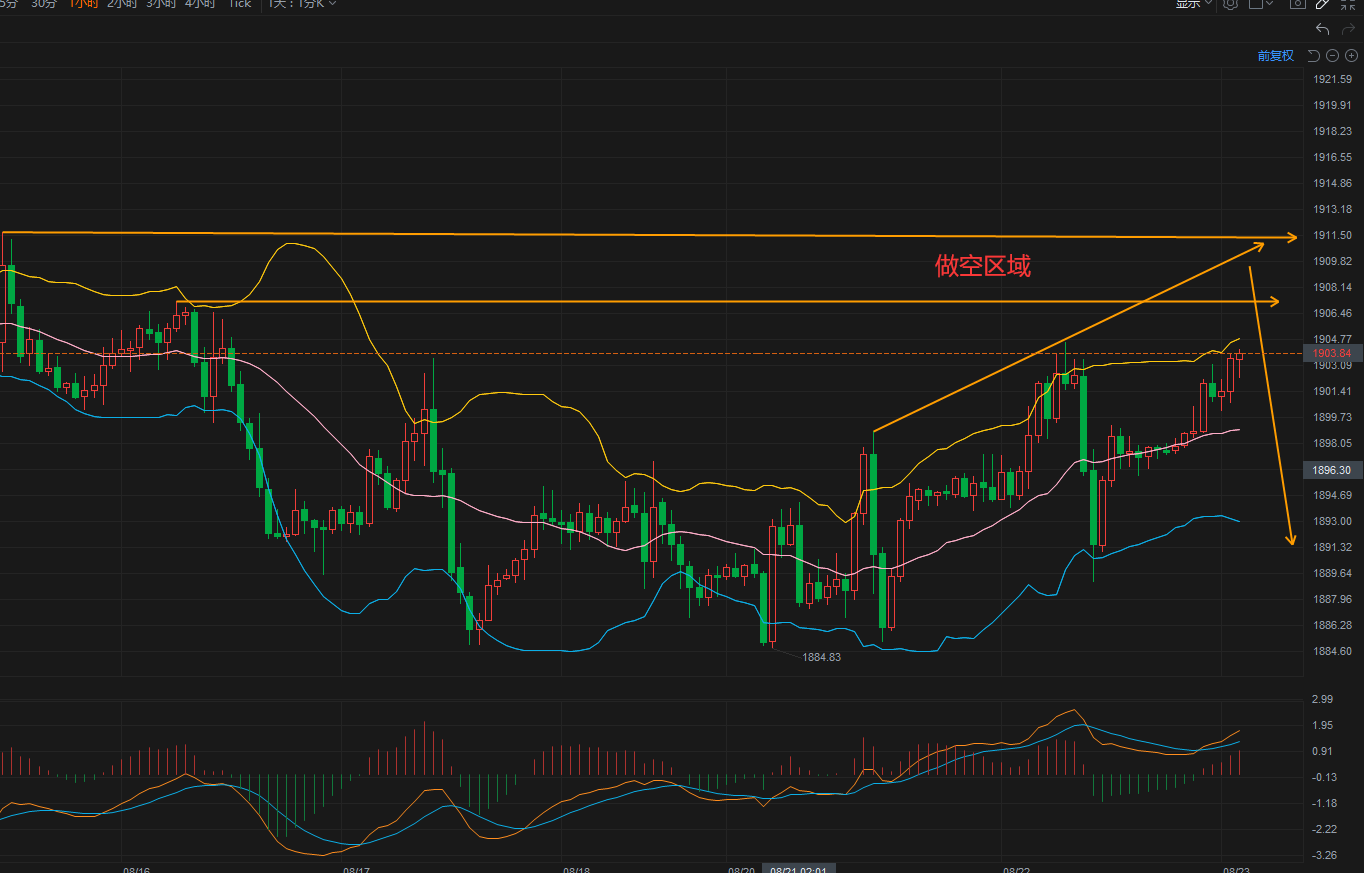Click the 1903.84 current price label
This screenshot has height=873, width=1364.
coord(1332,353)
